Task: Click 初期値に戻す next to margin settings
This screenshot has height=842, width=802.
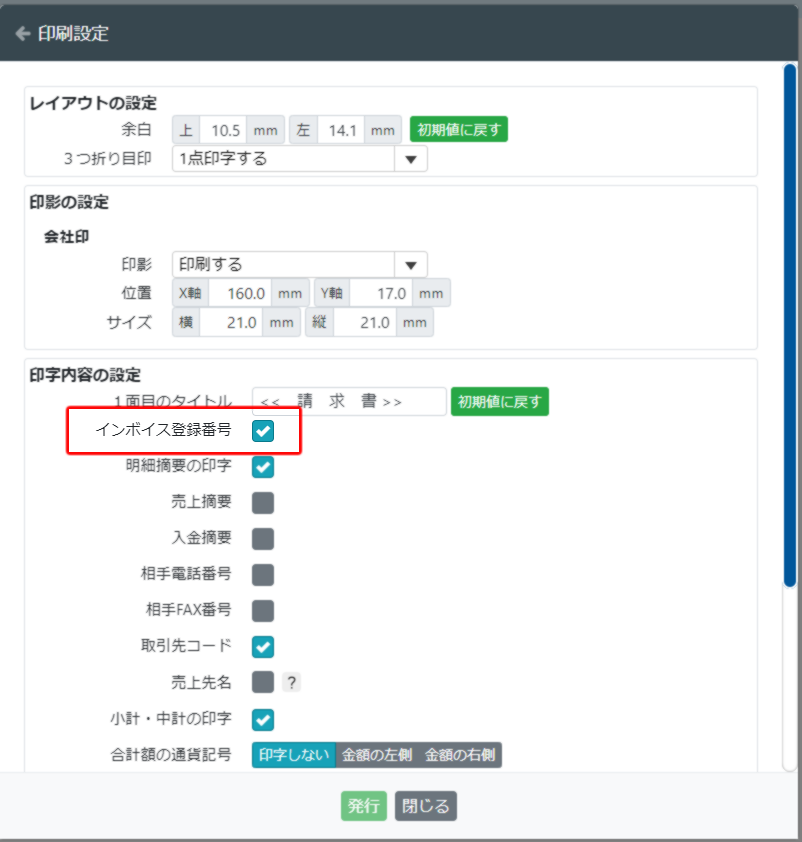Action: click(x=458, y=129)
